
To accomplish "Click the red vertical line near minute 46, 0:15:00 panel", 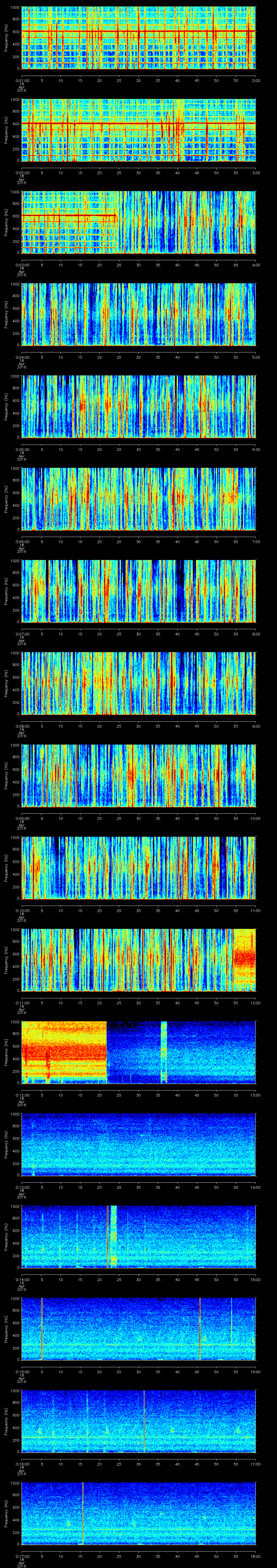I will coord(200,1329).
